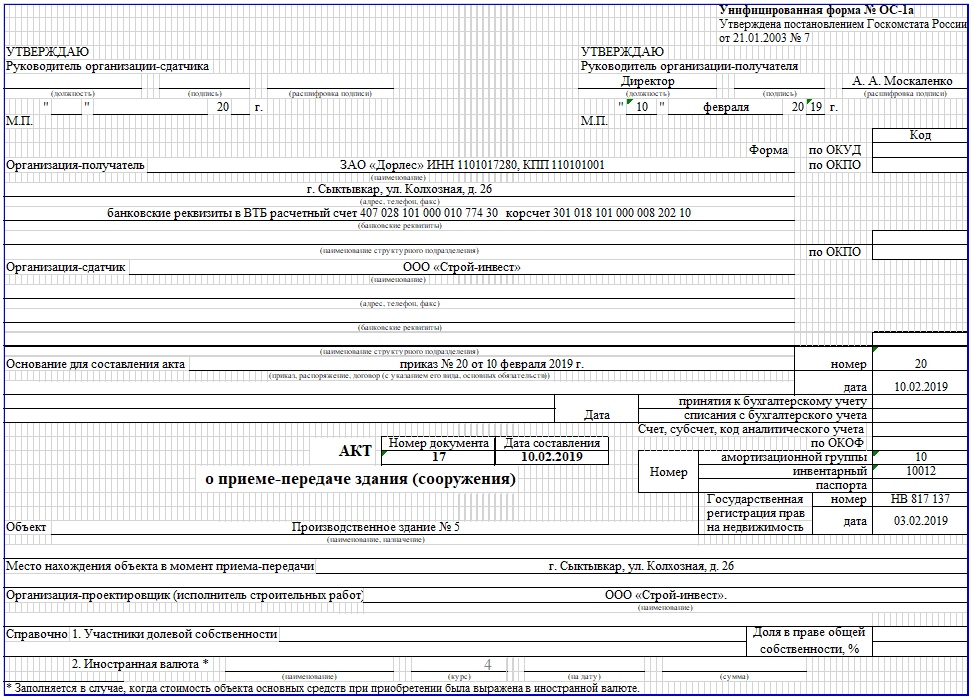Screen dimensions: 971x698
Task: Click the empty code cell next to "по ОКУД"
Action: pyautogui.click(x=920, y=150)
